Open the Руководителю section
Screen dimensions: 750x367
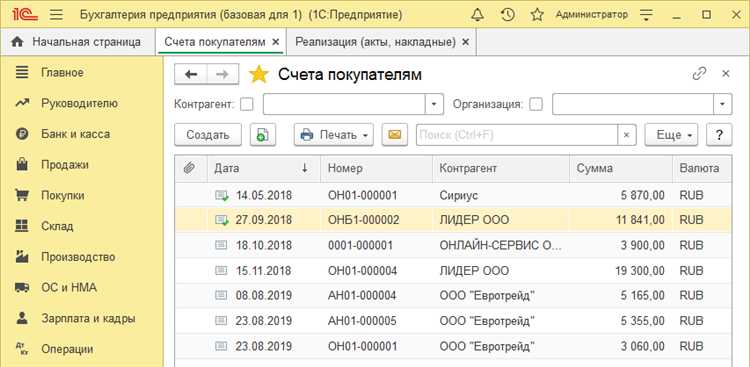point(79,103)
